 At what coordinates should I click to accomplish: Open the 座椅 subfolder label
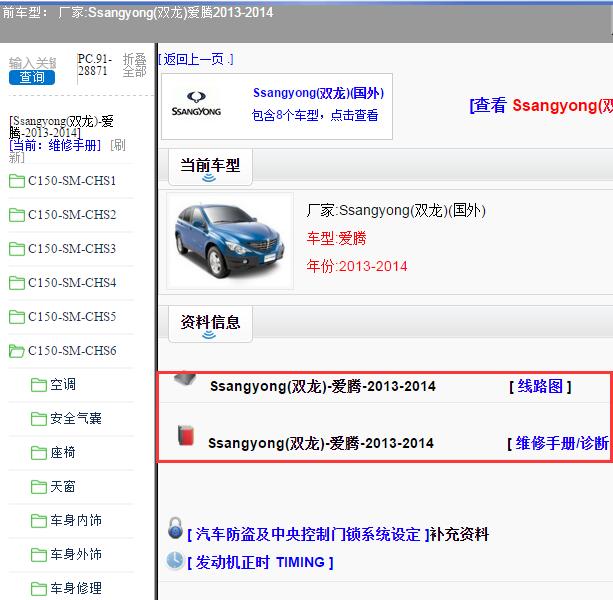click(63, 453)
